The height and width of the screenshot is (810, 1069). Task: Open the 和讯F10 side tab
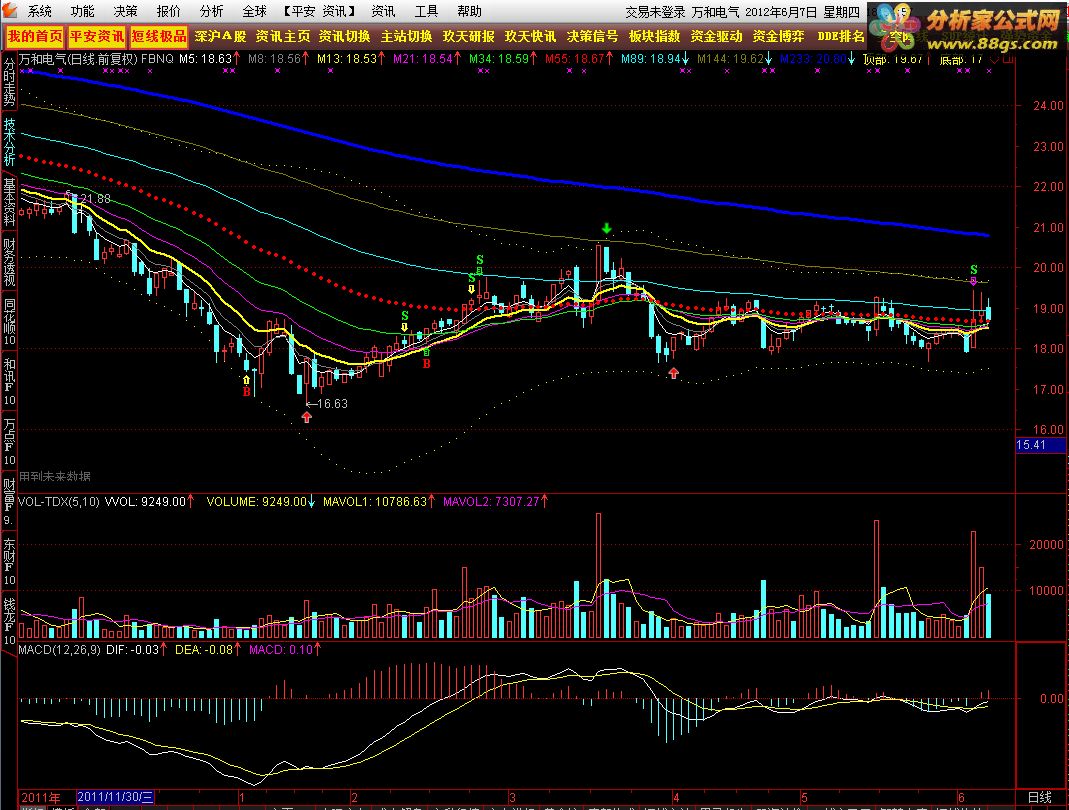point(9,382)
